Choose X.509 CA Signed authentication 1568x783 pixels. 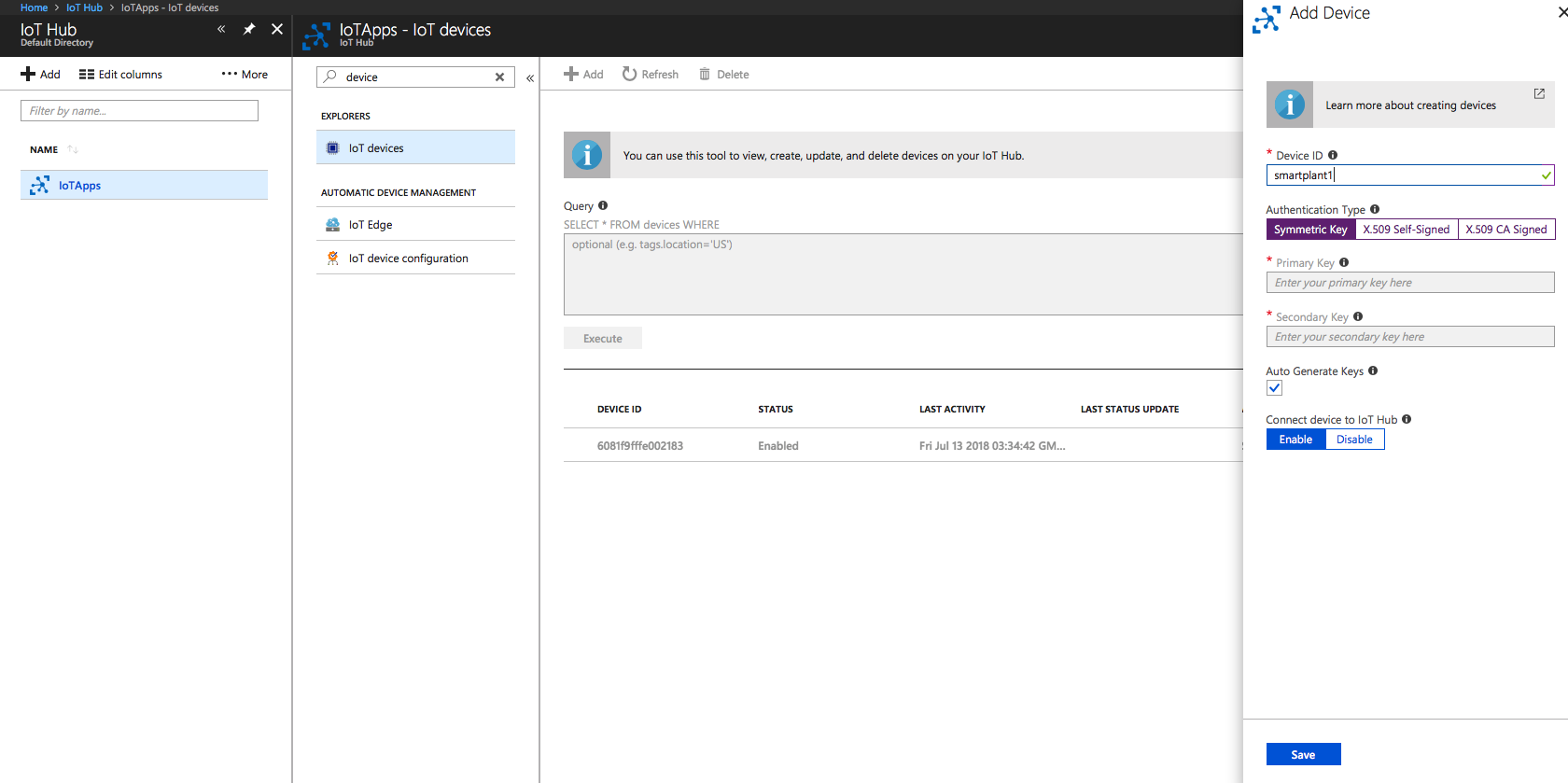pos(1505,230)
